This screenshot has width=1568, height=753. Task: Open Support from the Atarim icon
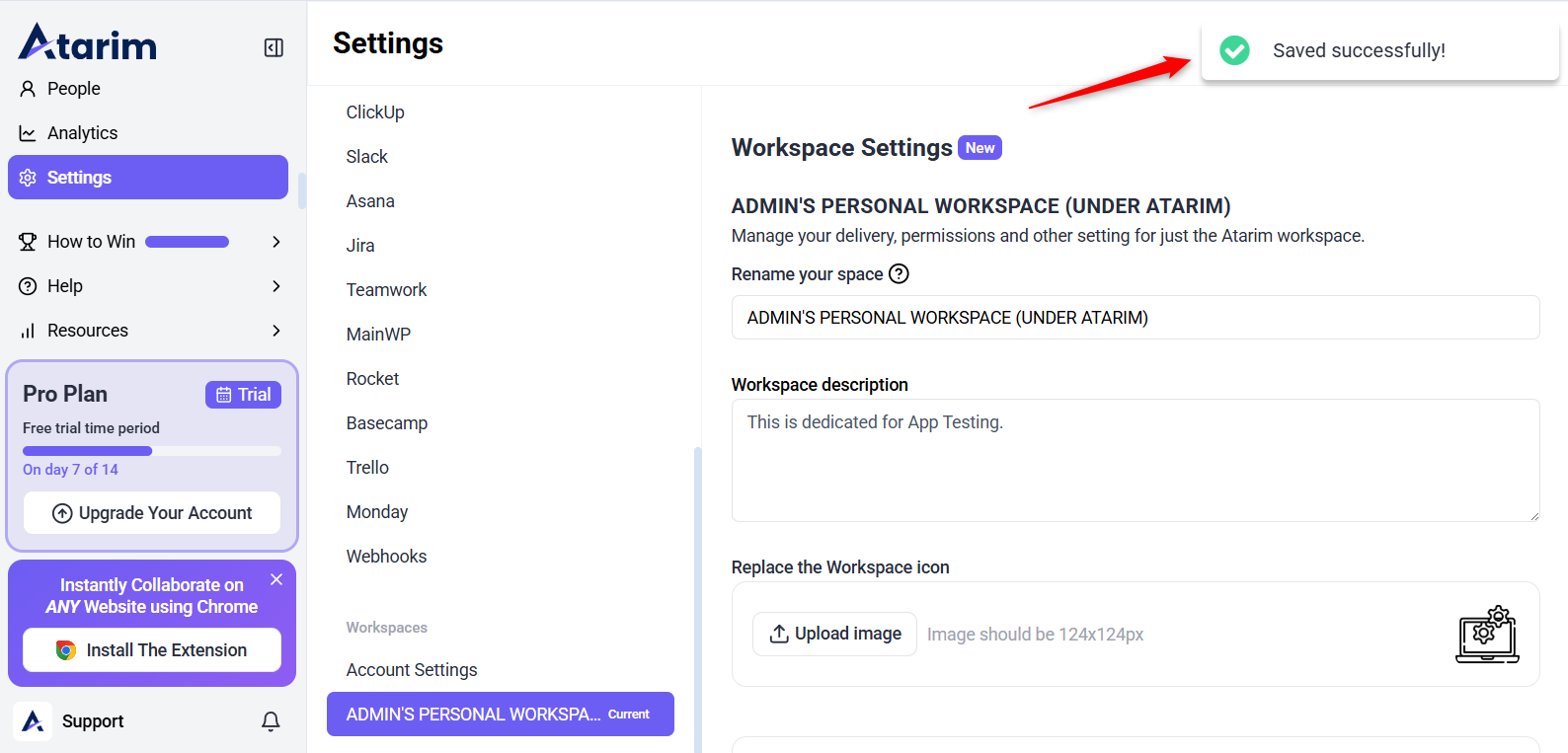[33, 721]
